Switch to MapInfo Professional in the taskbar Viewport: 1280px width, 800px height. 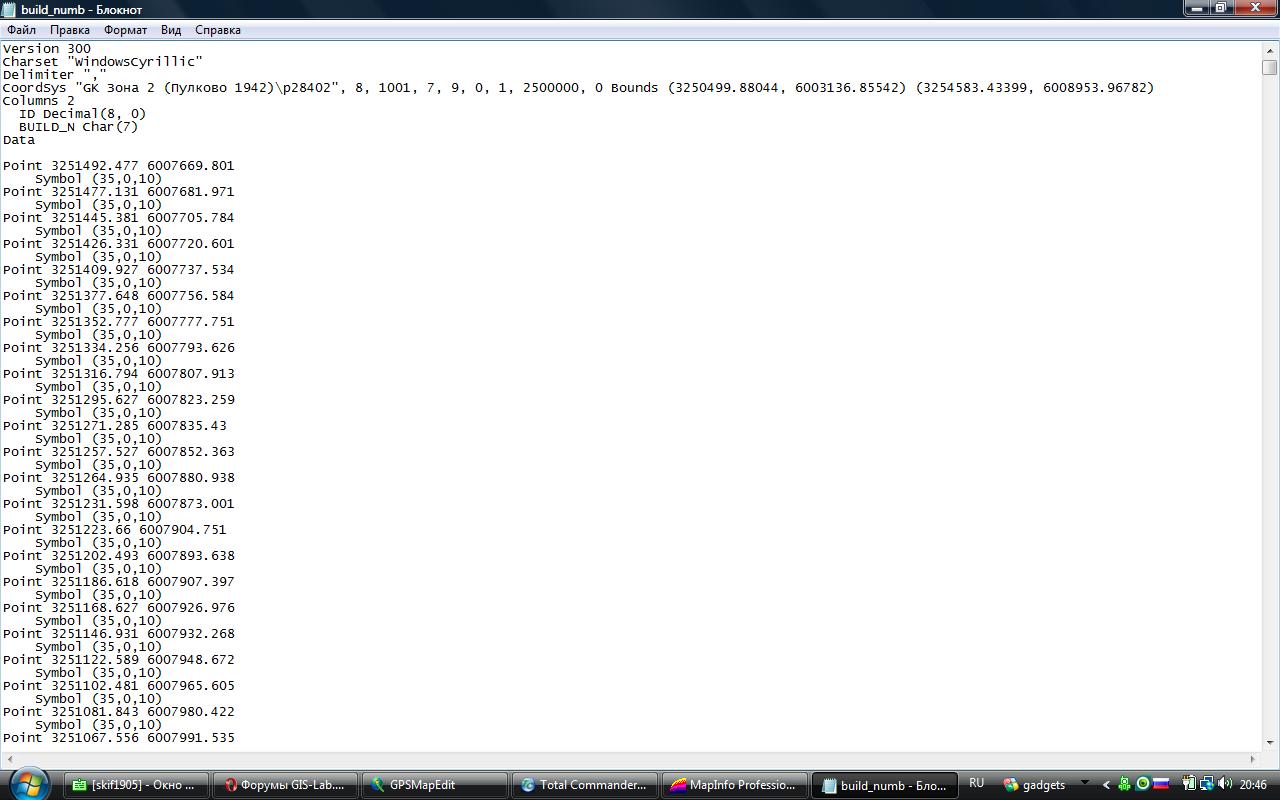pos(733,785)
